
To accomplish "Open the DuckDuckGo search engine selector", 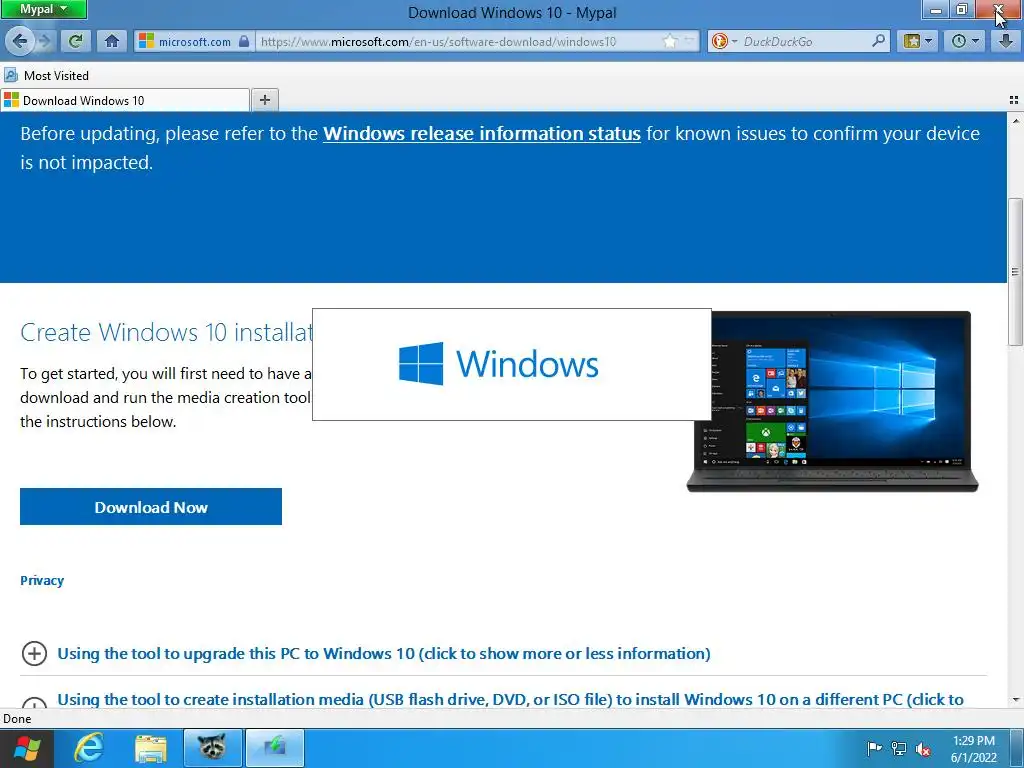I will point(724,41).
